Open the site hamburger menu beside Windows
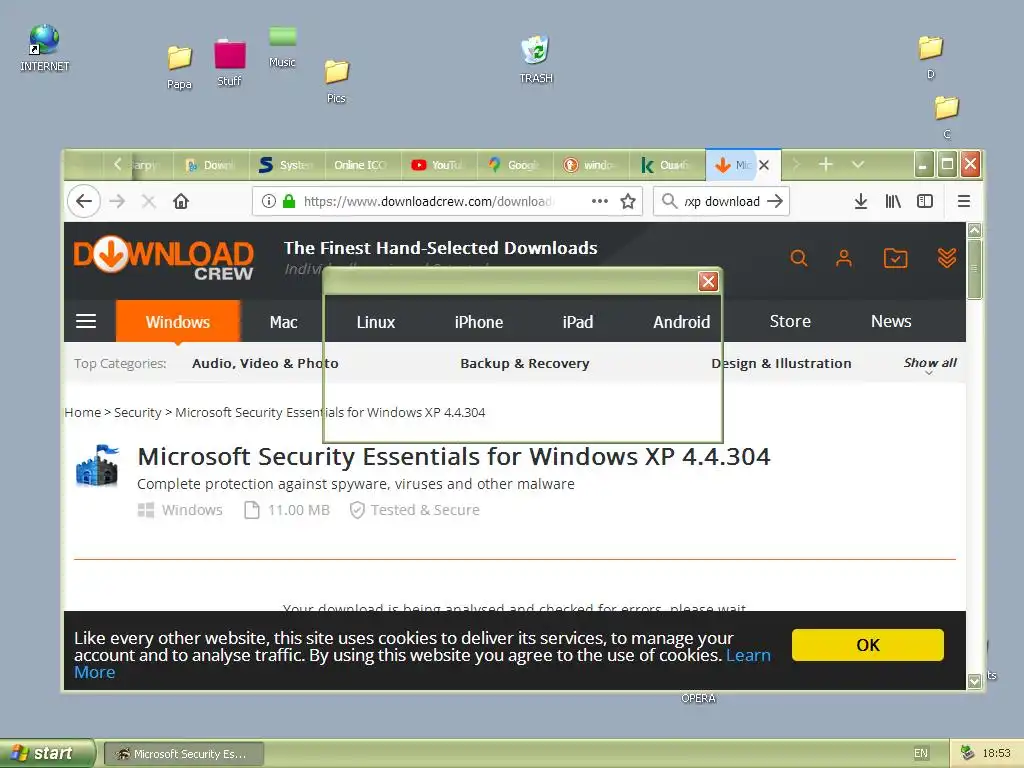The image size is (1024, 768). [x=86, y=321]
